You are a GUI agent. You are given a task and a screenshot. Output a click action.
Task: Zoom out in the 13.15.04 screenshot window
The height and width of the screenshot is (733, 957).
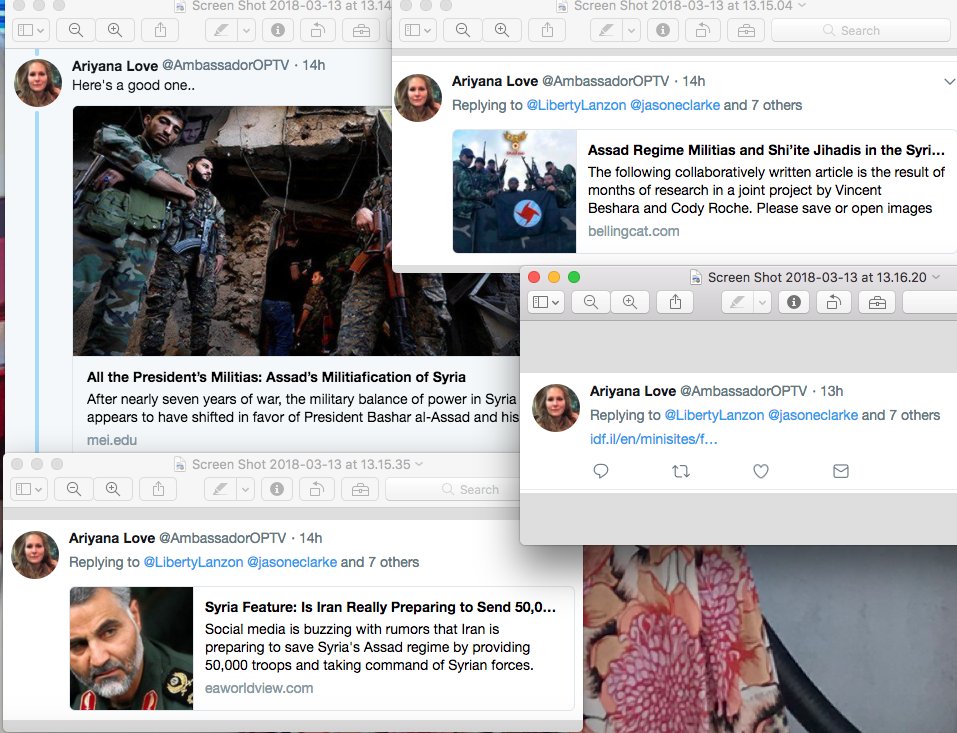[463, 31]
